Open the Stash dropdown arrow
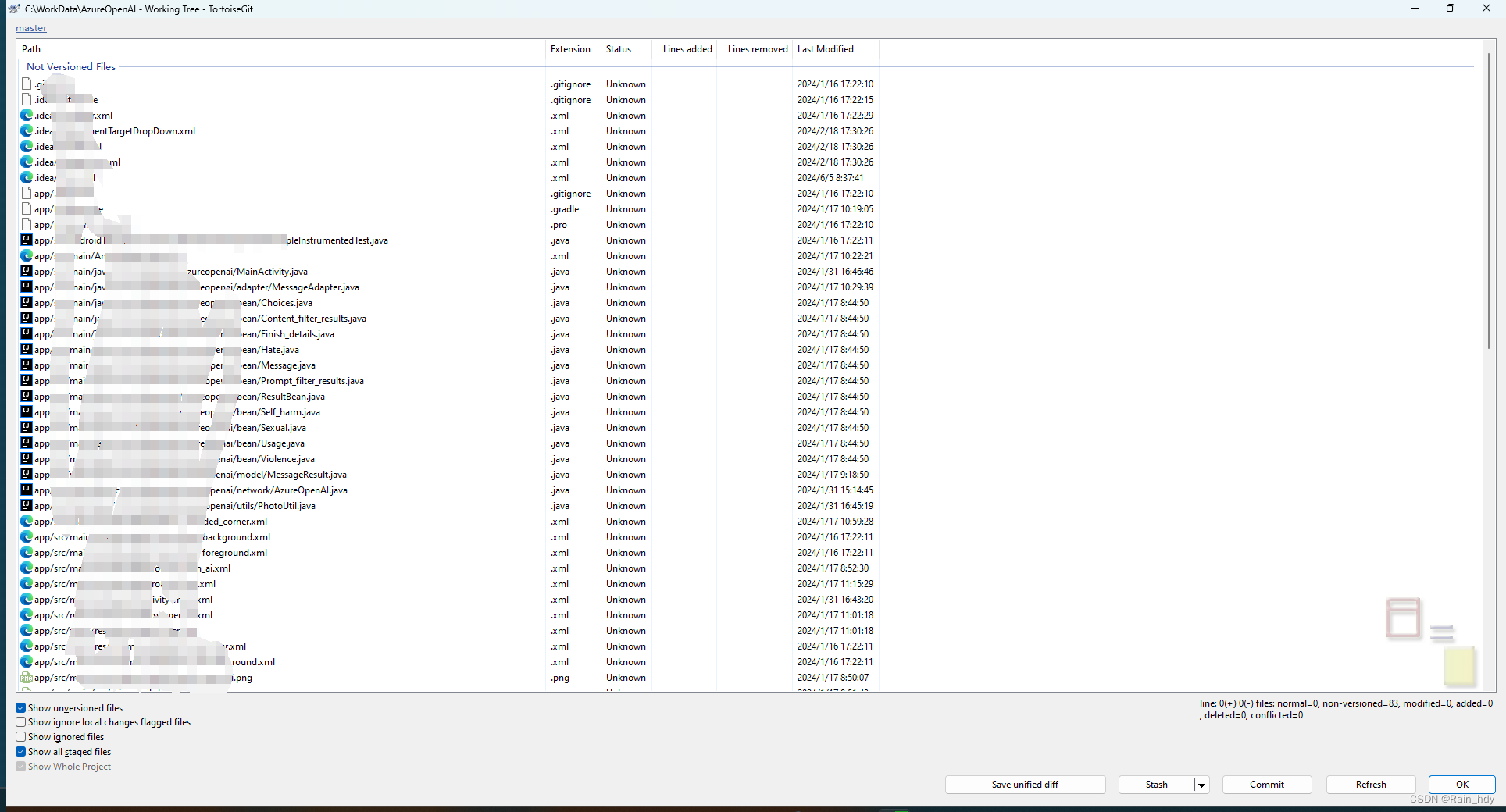 coord(1201,785)
